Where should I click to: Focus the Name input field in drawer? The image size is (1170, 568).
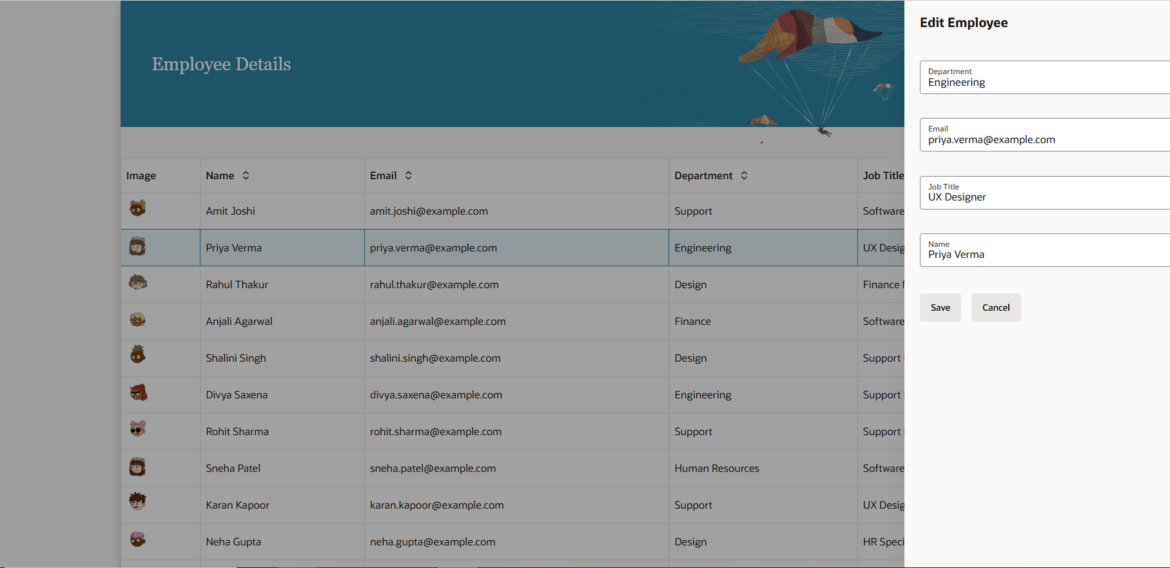[x=1045, y=250]
